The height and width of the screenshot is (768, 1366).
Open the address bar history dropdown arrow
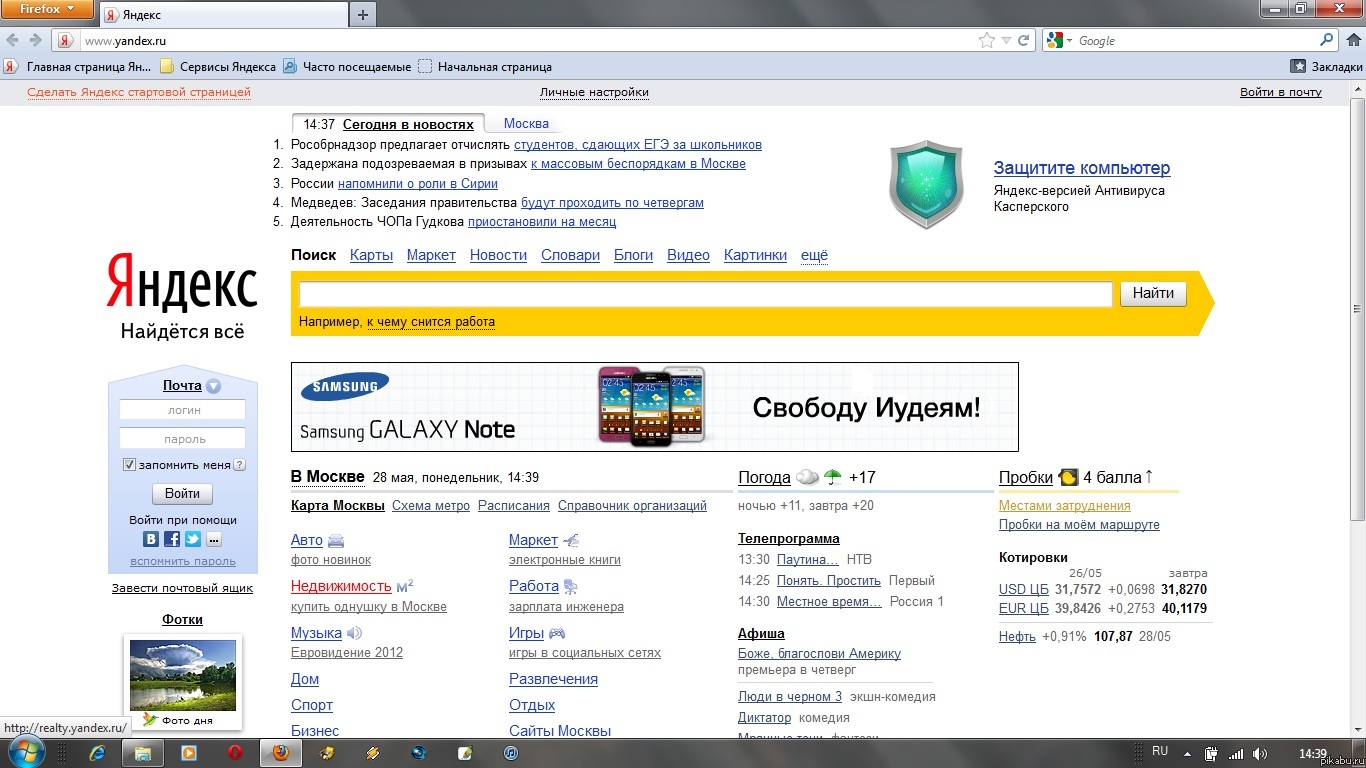tap(1007, 41)
